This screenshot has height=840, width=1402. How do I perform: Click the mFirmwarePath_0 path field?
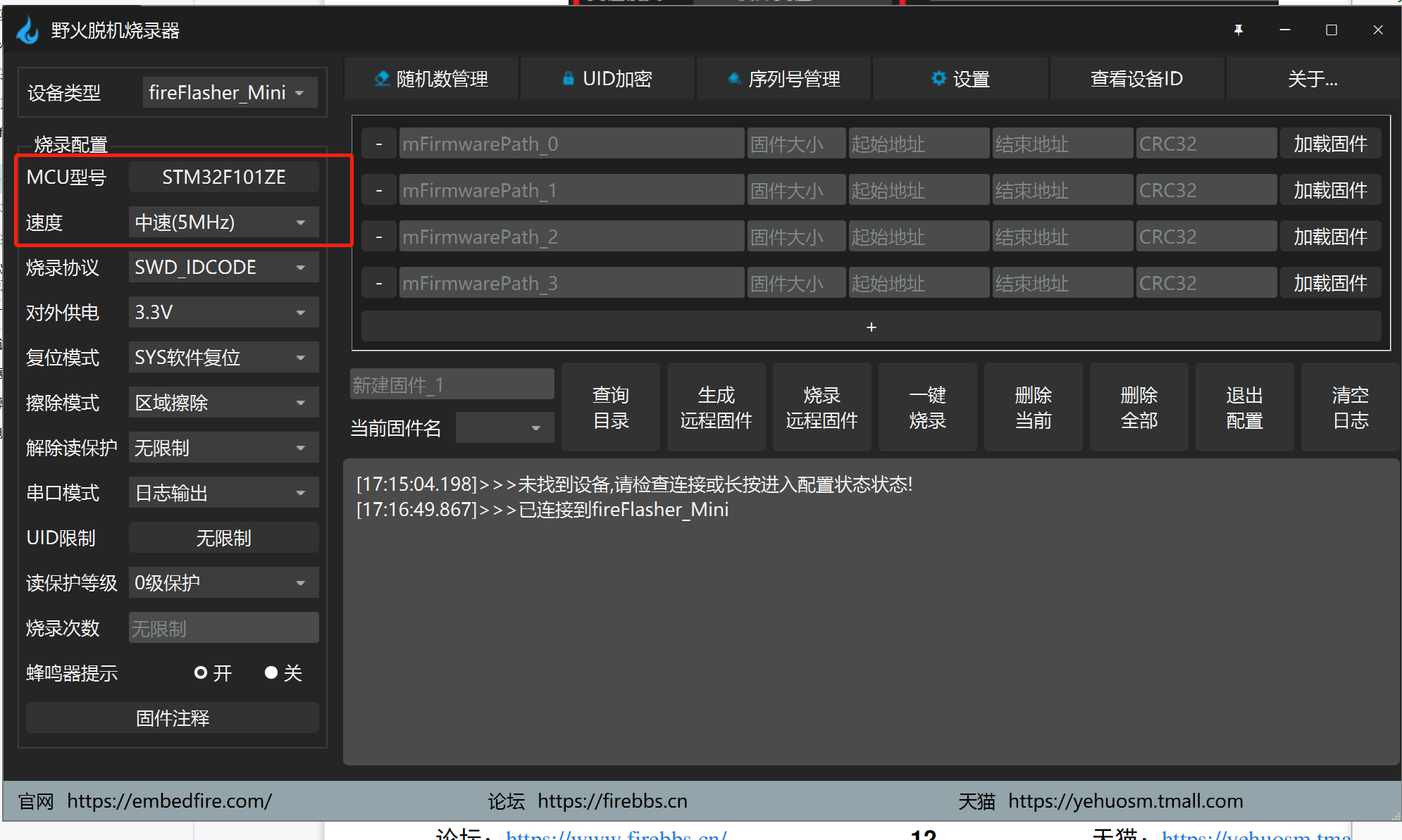[571, 144]
